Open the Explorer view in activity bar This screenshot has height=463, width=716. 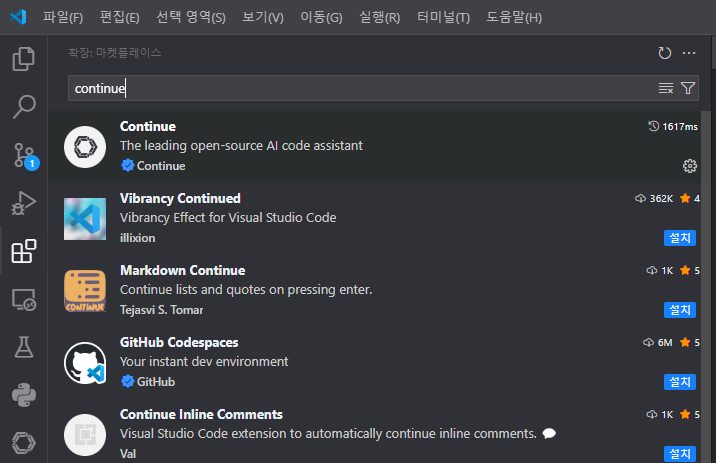click(x=23, y=59)
